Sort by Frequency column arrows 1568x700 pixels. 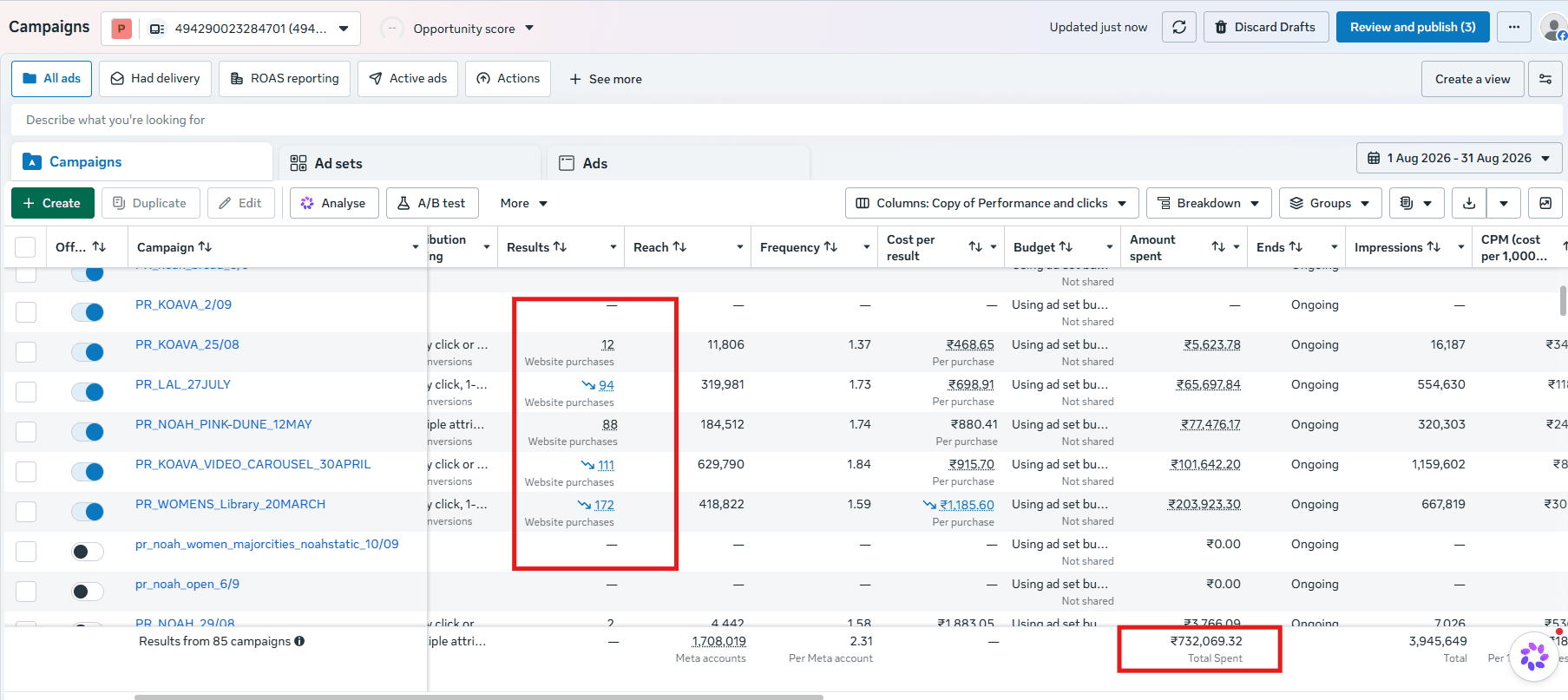(x=830, y=247)
